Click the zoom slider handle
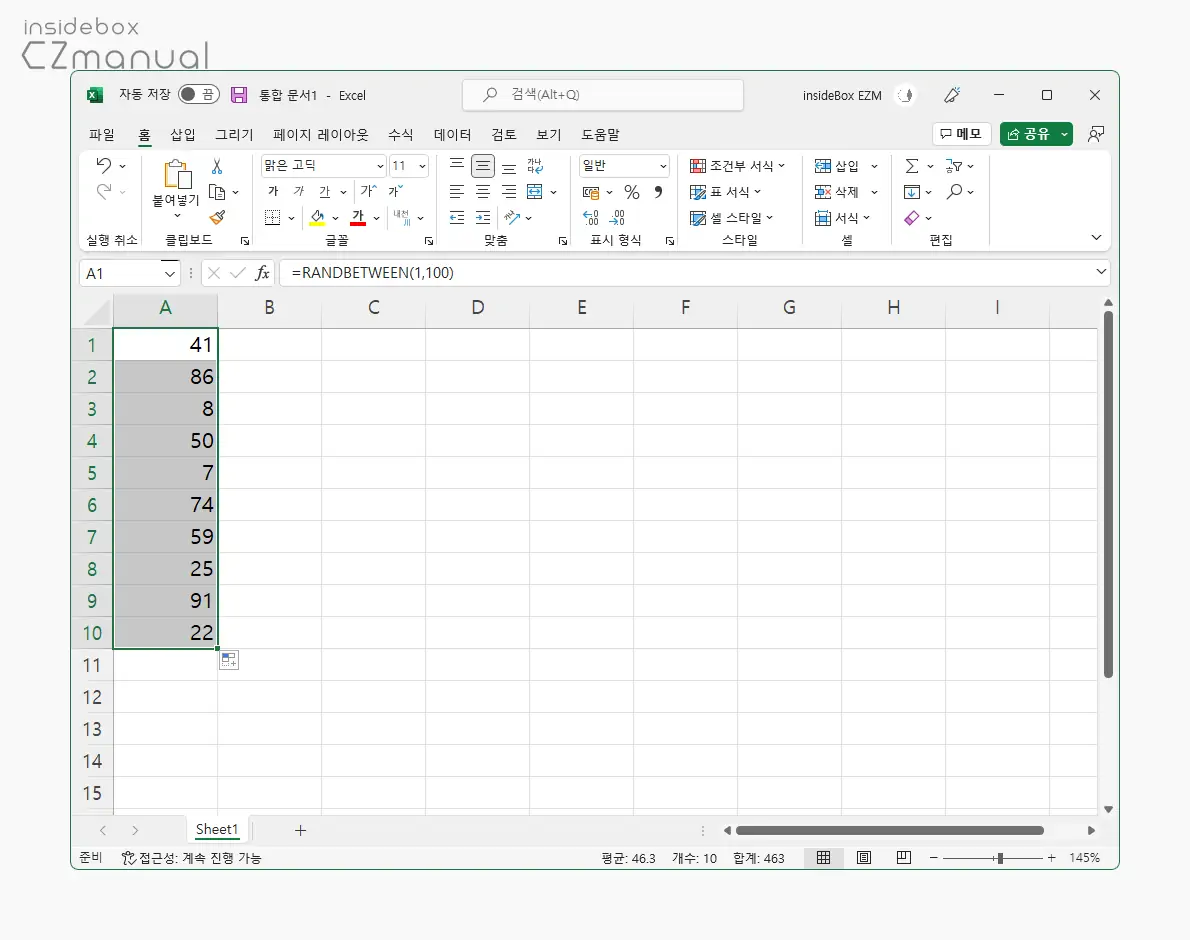The image size is (1190, 940). pos(1000,858)
